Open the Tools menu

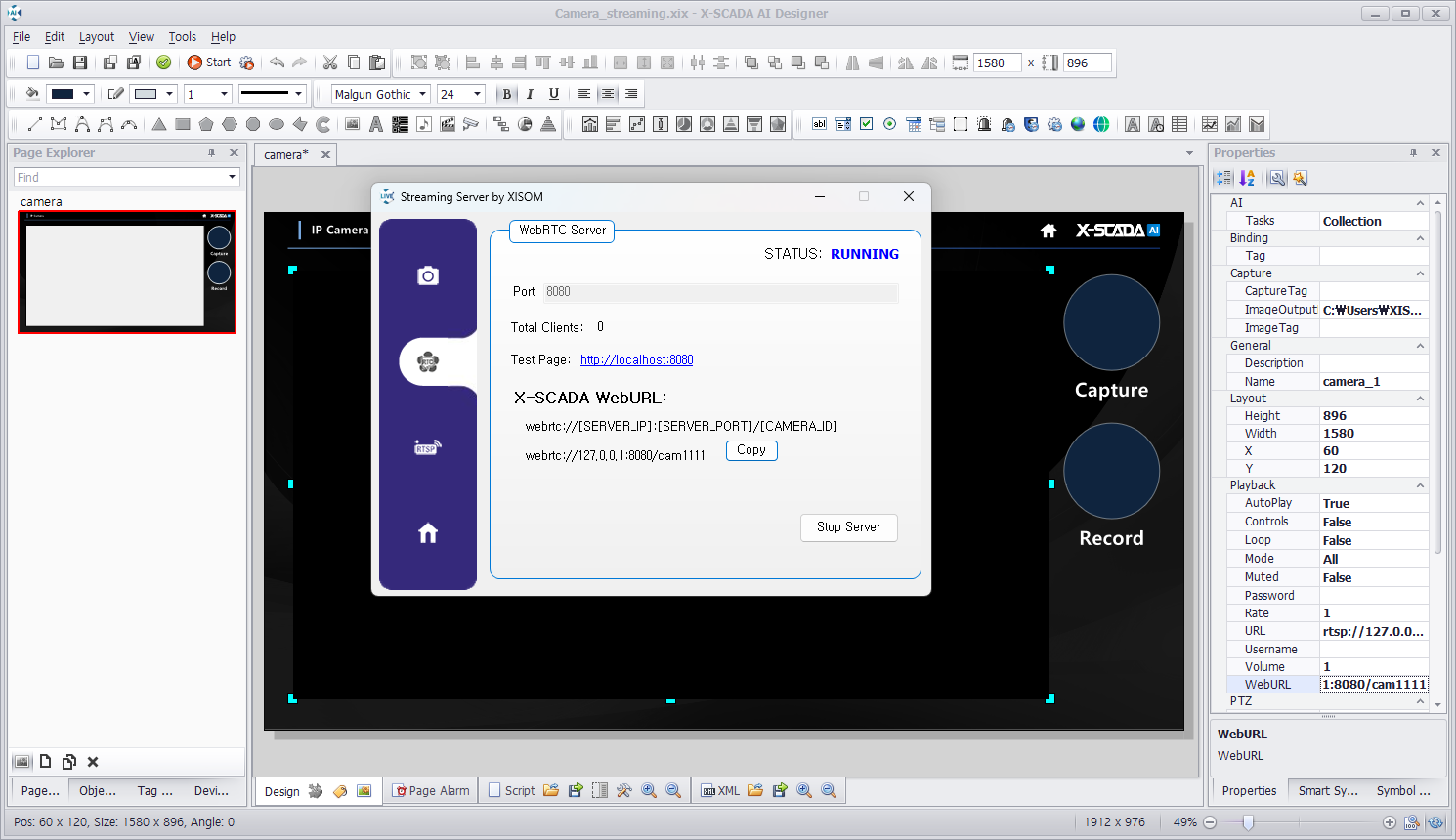pyautogui.click(x=182, y=37)
